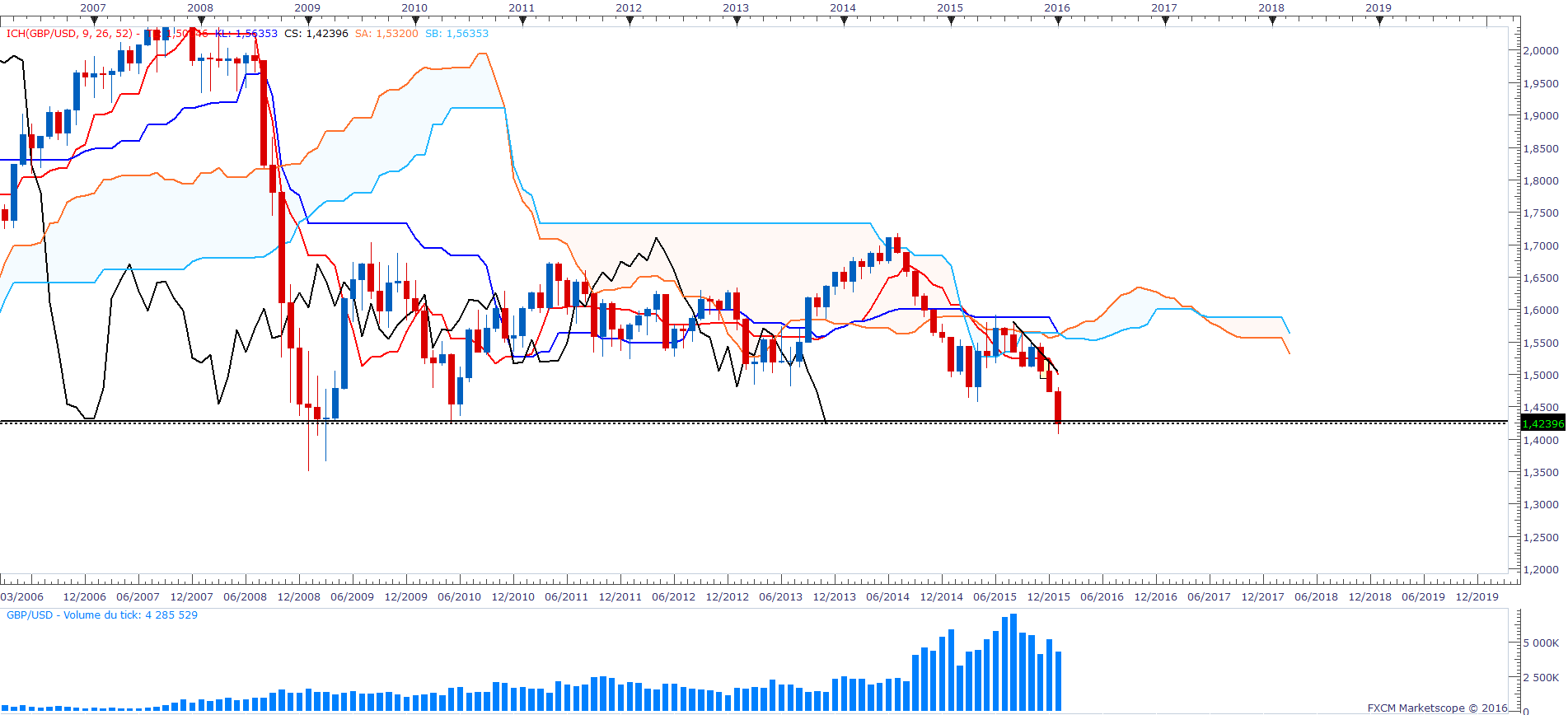Click the 2012 year marker triangle

(x=630, y=21)
